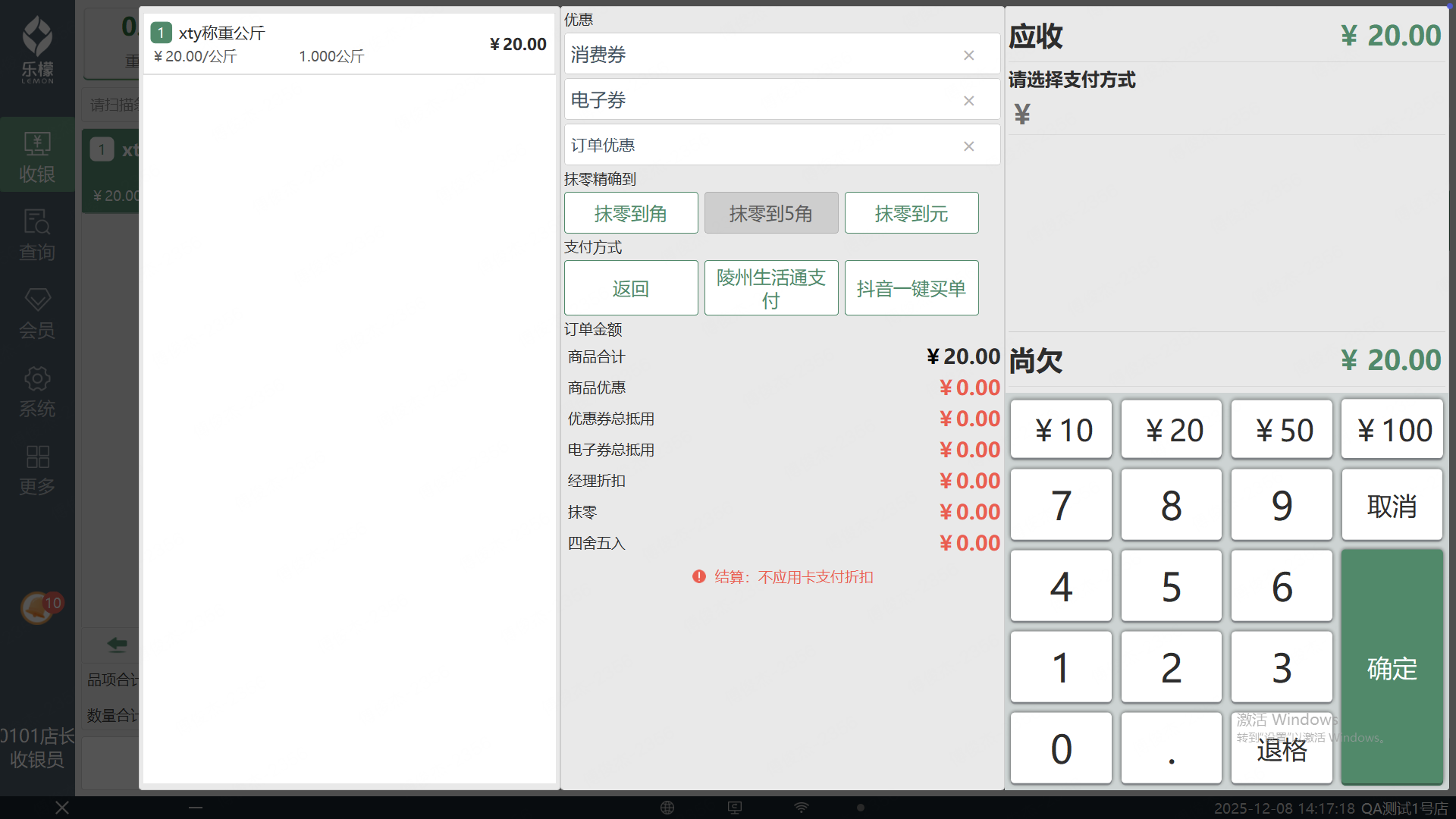The width and height of the screenshot is (1456, 819).
Task: Click the 取消 cancel key
Action: 1392,506
